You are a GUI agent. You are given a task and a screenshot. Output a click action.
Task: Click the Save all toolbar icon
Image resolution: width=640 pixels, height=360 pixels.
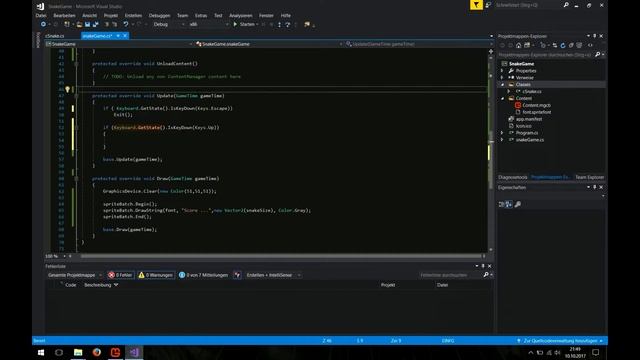click(x=96, y=24)
